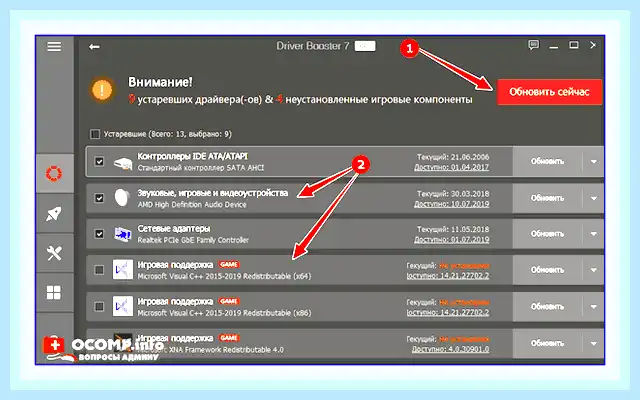Click the GAME badge on XNA Framework row
Screen dimensions: 640x400
point(229,338)
